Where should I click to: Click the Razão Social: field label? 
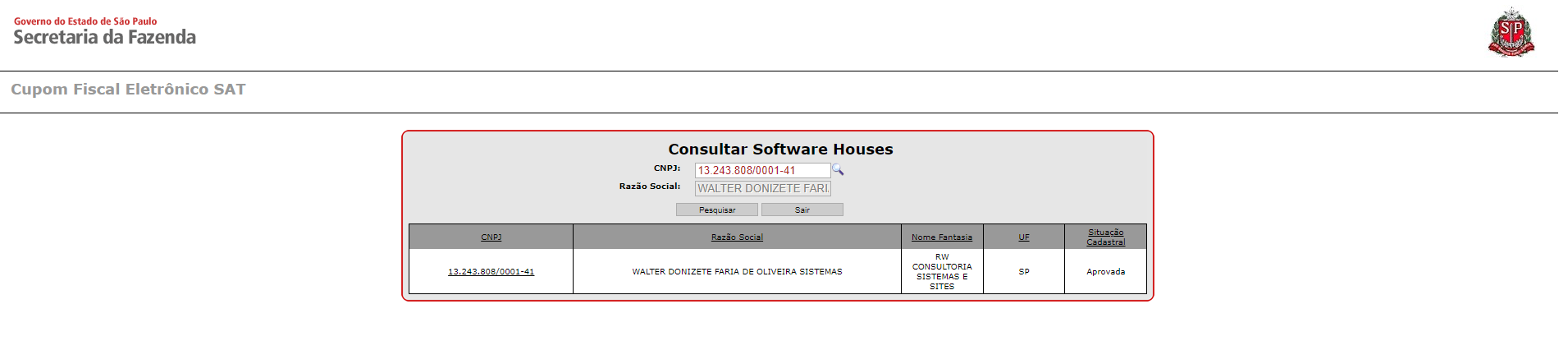650,187
